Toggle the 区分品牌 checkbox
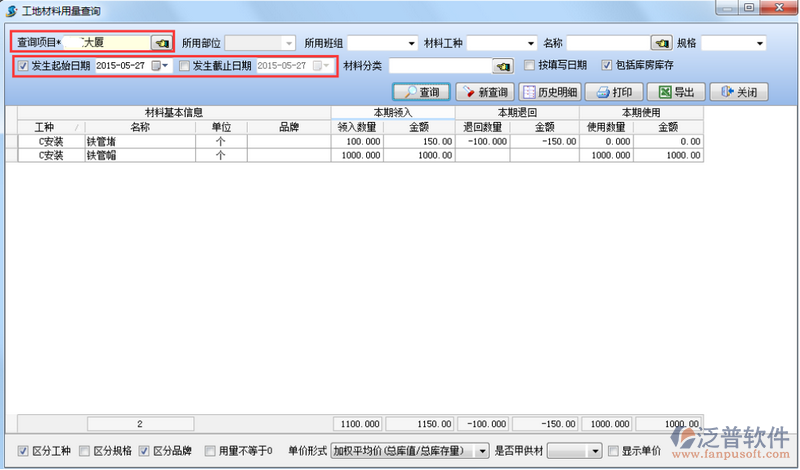800x470 pixels. pyautogui.click(x=144, y=451)
